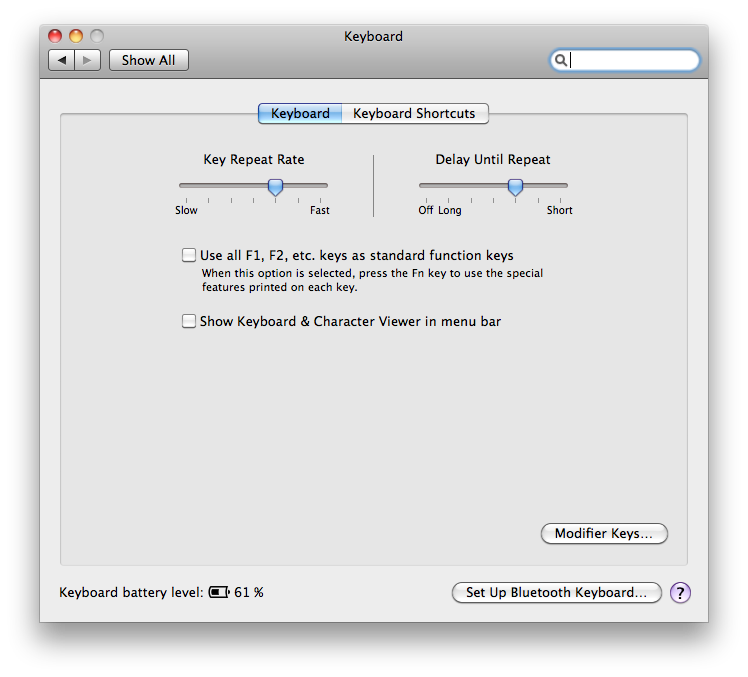The width and height of the screenshot is (748, 677).
Task: Click the "Delay Until Repeat" heading
Action: (493, 159)
